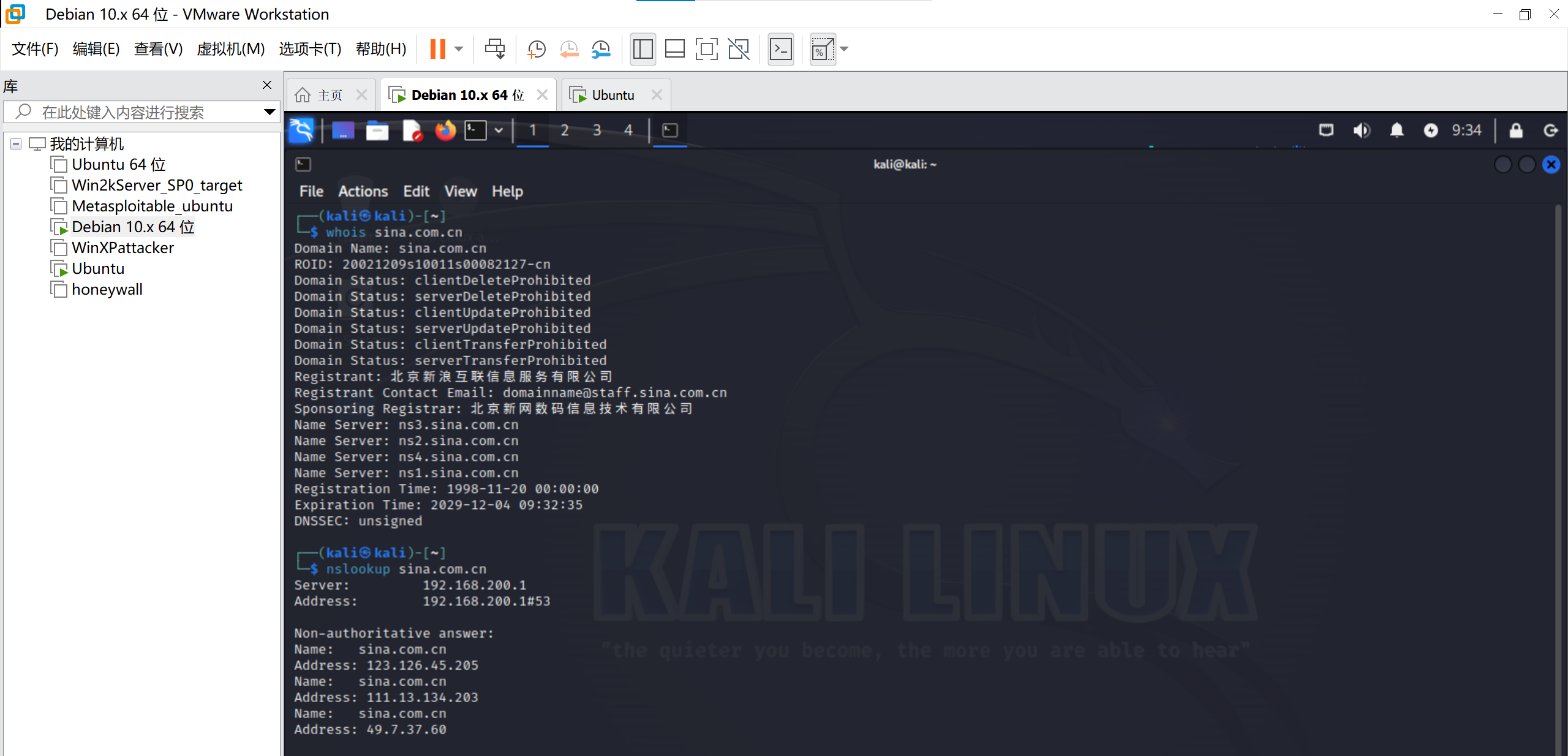Open the pause button dropdown arrow
Image resolution: width=1568 pixels, height=756 pixels.
(459, 49)
